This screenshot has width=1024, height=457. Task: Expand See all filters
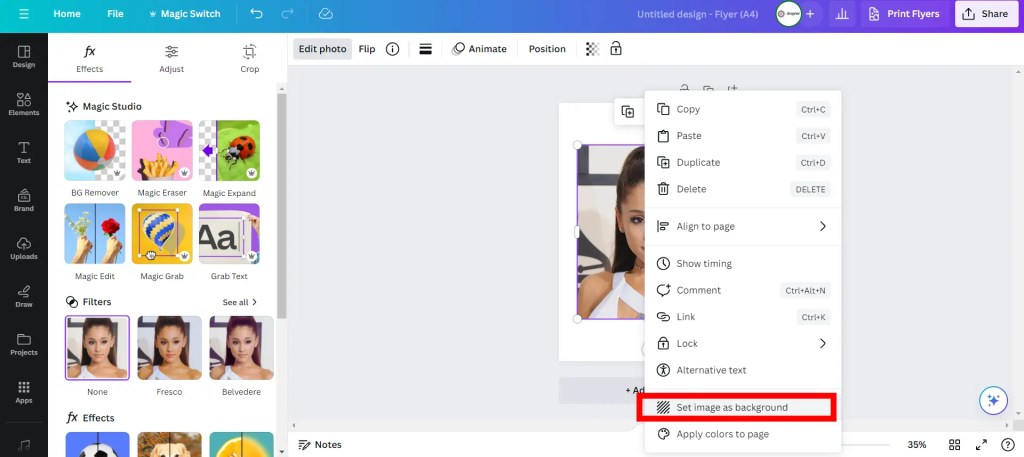tap(240, 302)
